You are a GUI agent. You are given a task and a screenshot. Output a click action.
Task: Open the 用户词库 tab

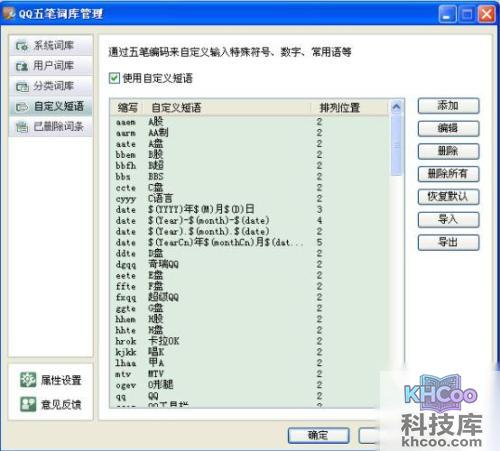coord(51,66)
